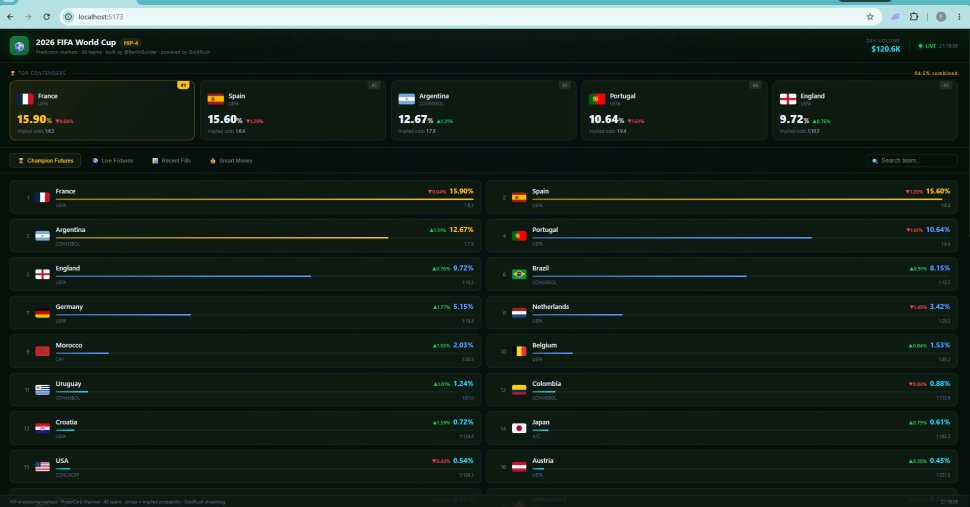
Task: Click the Spain 15.60% value in list row
Action: pyautogui.click(x=938, y=191)
